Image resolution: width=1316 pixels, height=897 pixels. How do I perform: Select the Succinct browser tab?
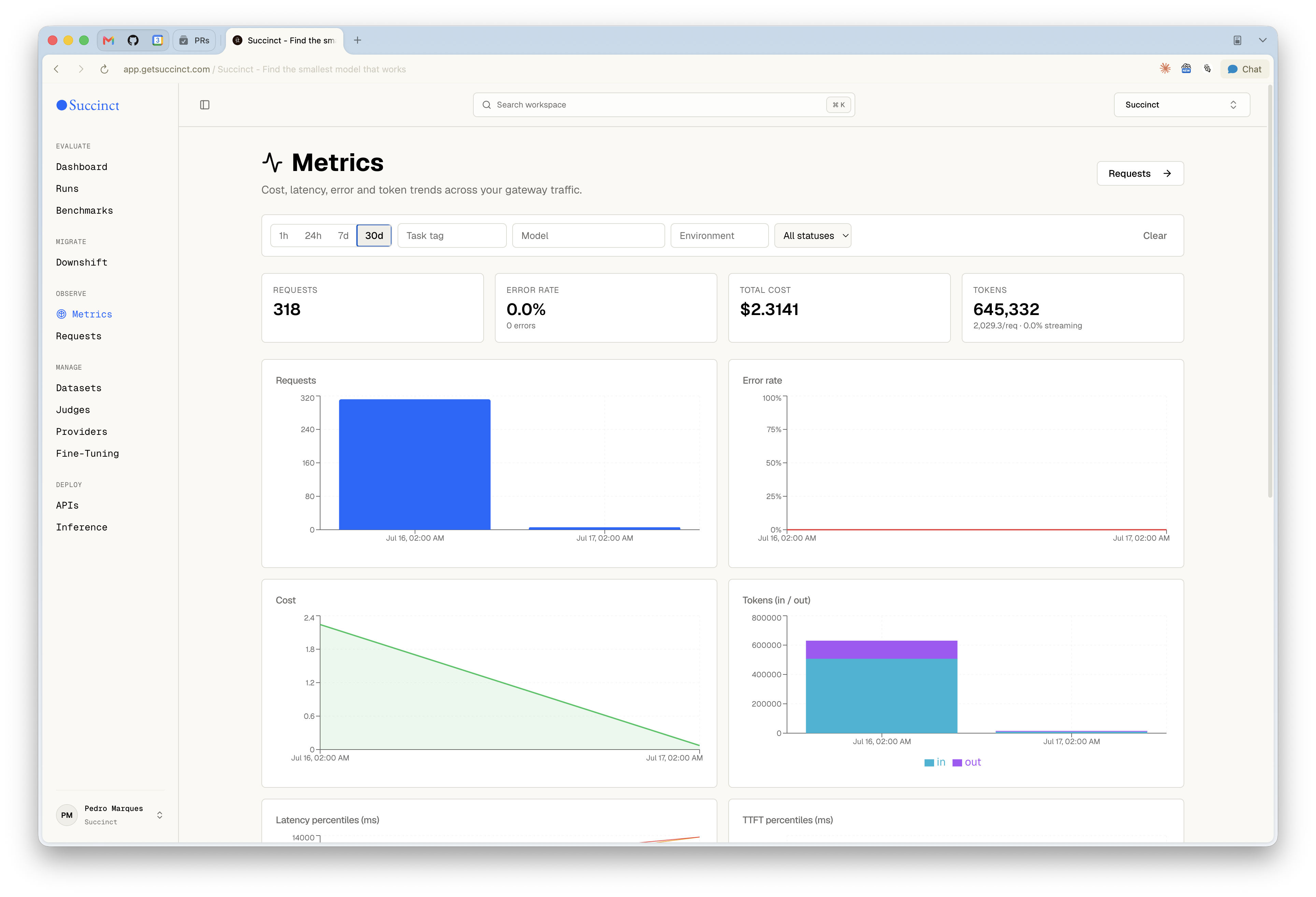coord(284,40)
